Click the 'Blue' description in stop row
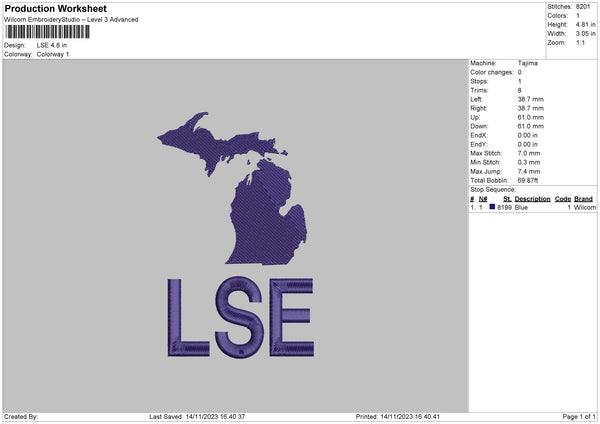This screenshot has width=600, height=424. tap(521, 207)
